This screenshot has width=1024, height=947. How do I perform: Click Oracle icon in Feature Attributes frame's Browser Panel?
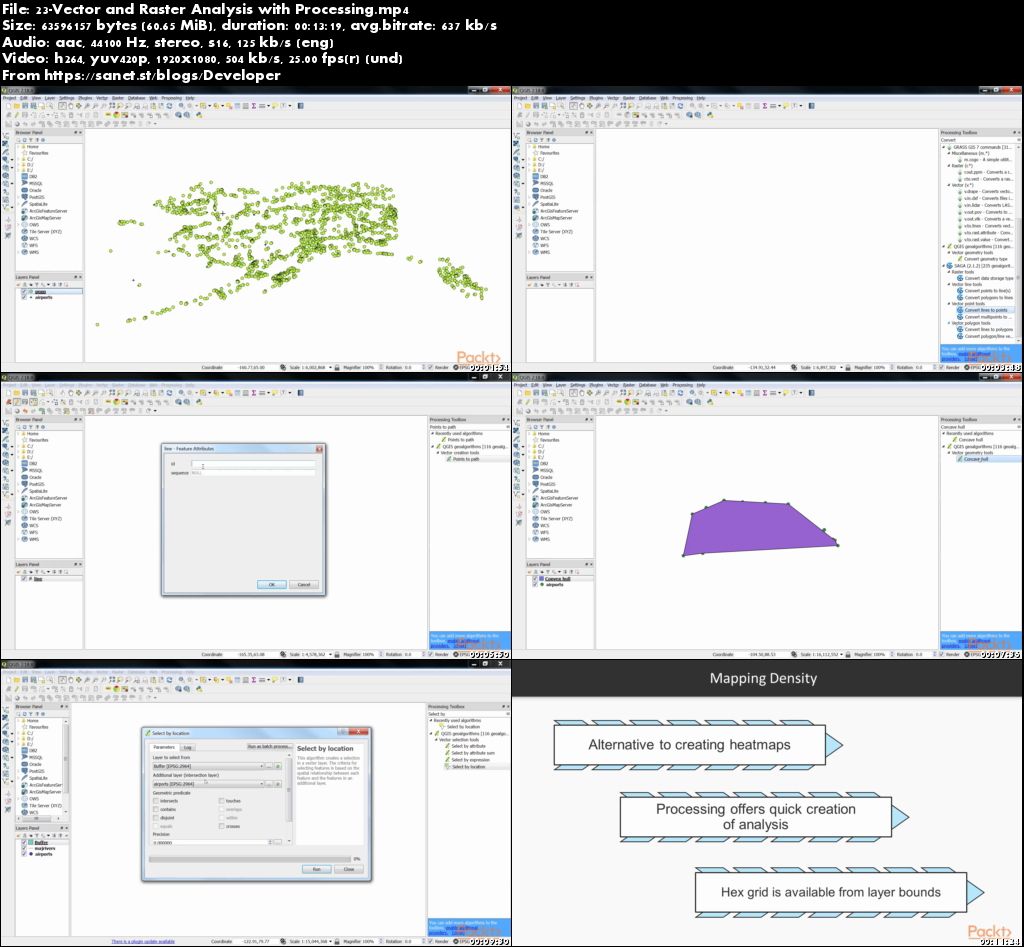[x=25, y=477]
